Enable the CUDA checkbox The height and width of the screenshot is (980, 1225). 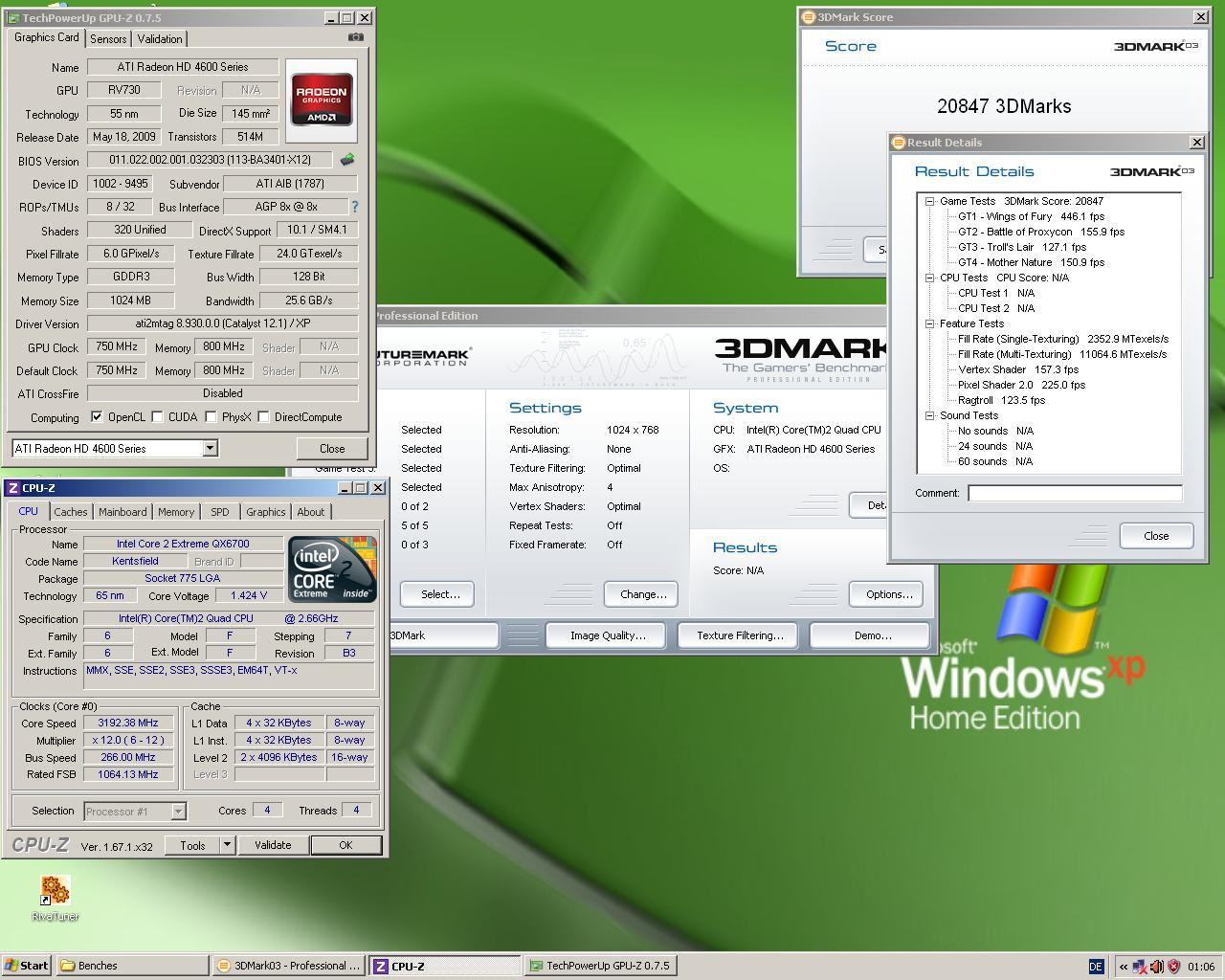(x=157, y=417)
